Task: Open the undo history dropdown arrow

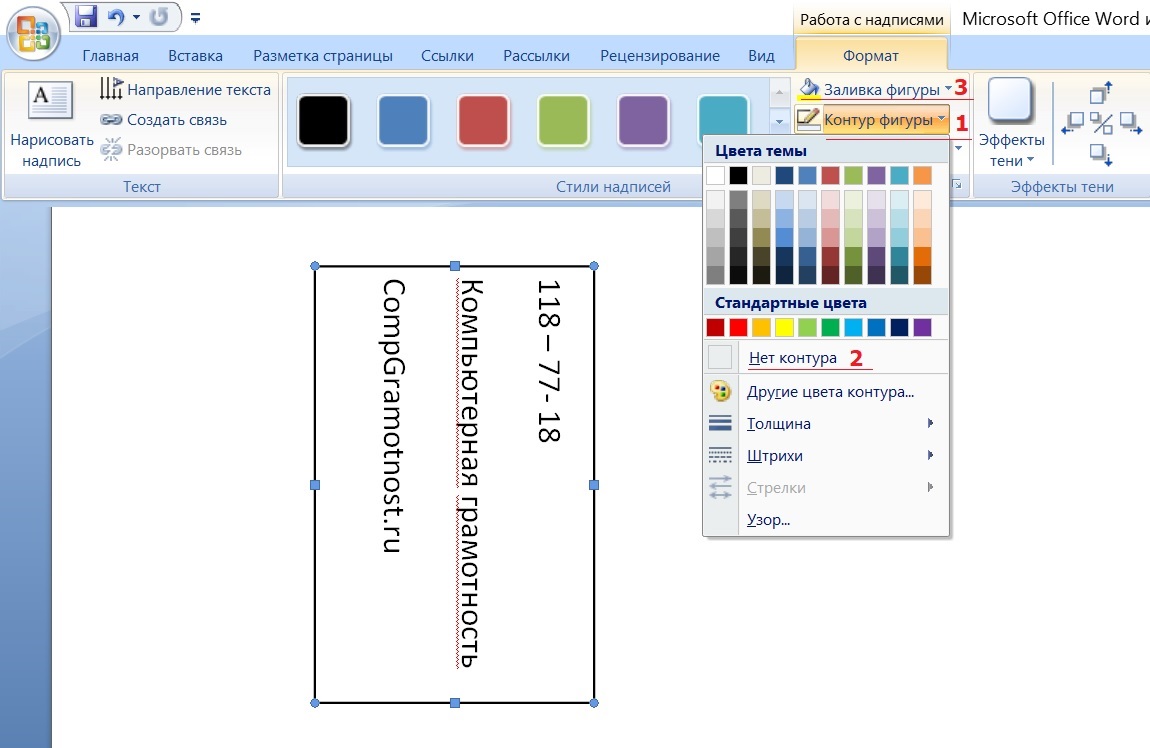Action: point(136,17)
